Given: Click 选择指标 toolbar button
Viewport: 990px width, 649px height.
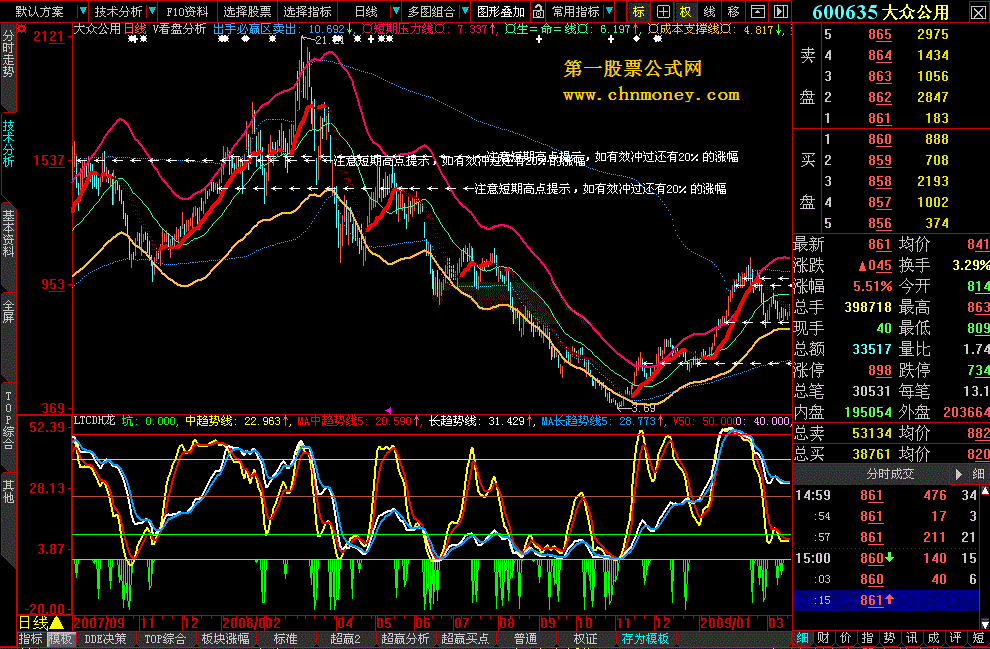Looking at the screenshot, I should 307,11.
